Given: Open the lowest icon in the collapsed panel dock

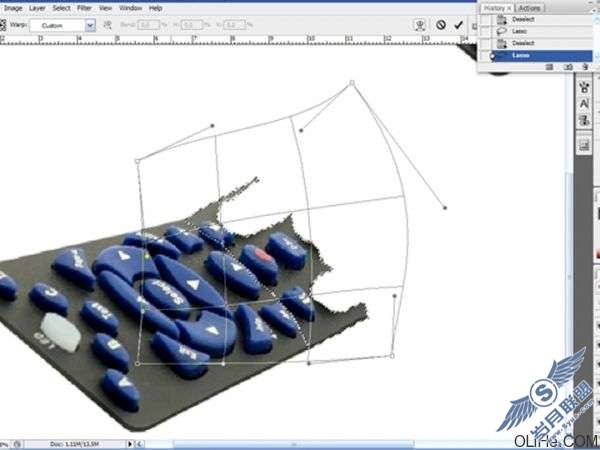Looking at the screenshot, I should (x=584, y=145).
